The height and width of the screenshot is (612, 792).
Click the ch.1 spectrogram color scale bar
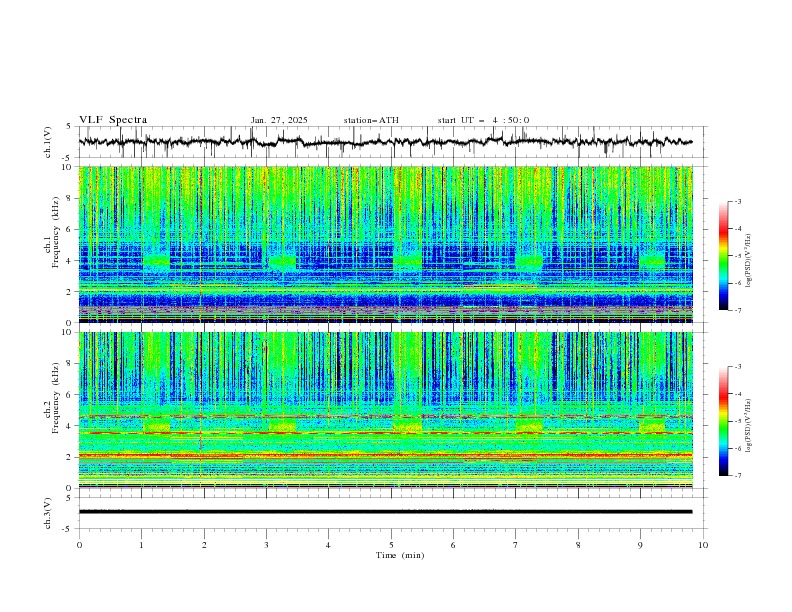pos(724,256)
